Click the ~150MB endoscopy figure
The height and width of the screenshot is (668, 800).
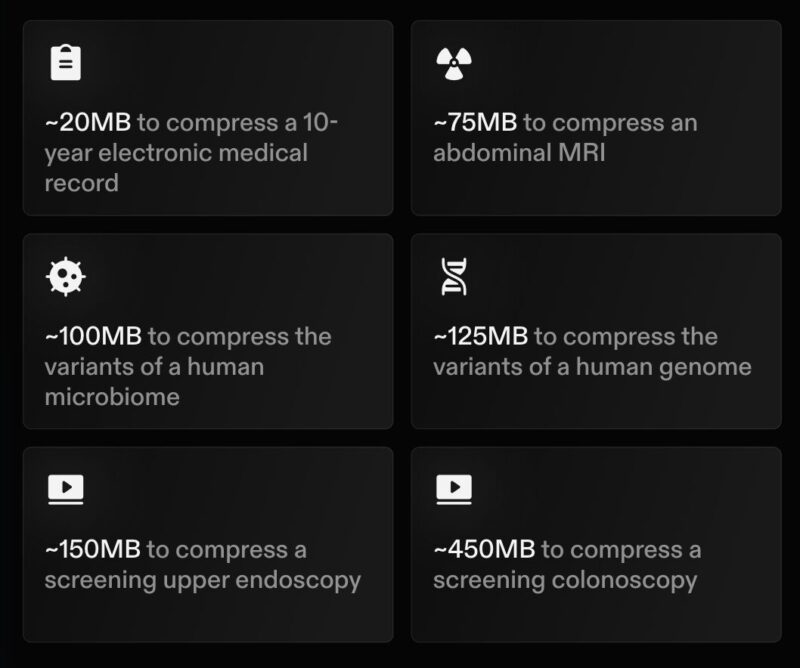93,550
